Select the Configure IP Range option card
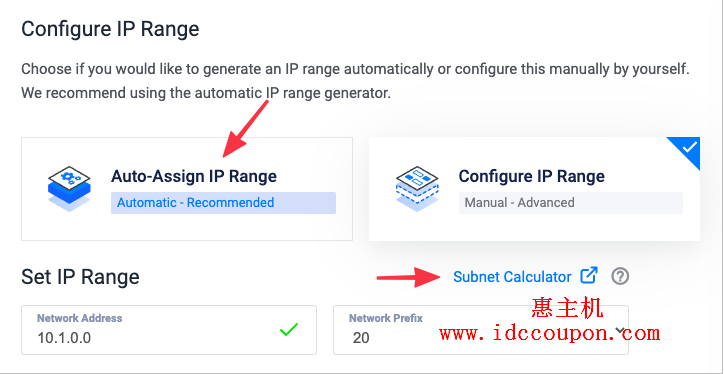724x374 pixels. (x=534, y=189)
